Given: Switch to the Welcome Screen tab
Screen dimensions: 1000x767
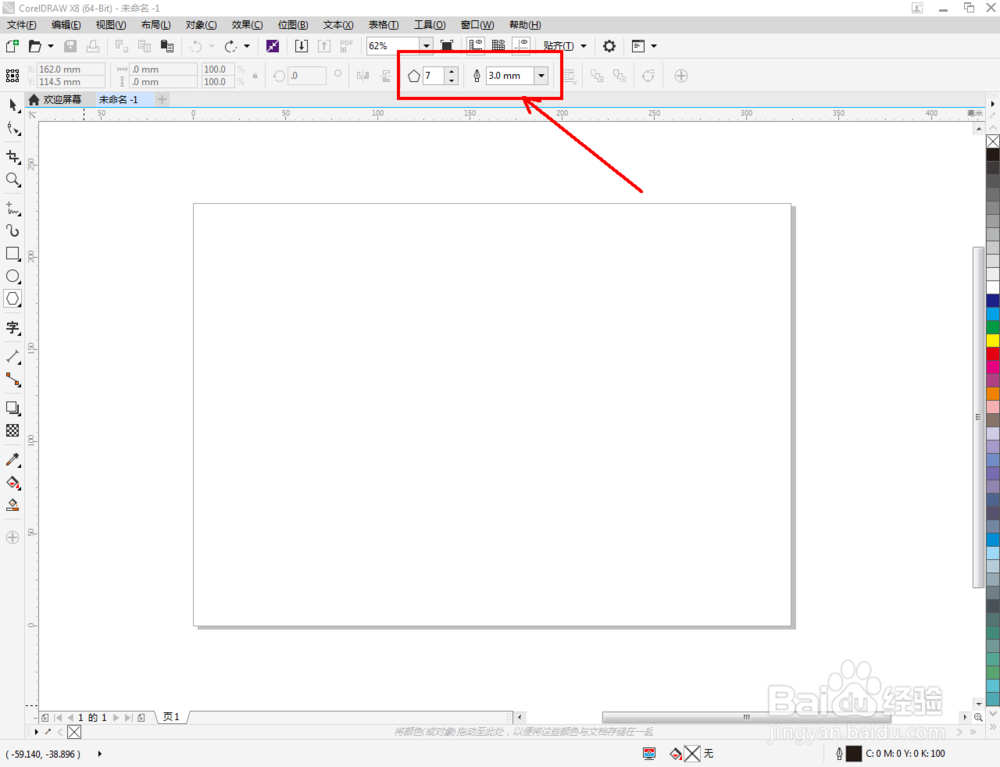Looking at the screenshot, I should pyautogui.click(x=55, y=99).
